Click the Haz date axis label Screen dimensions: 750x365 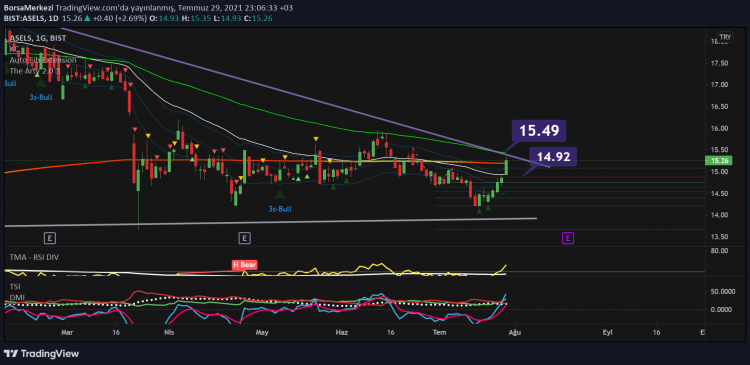[x=342, y=332]
